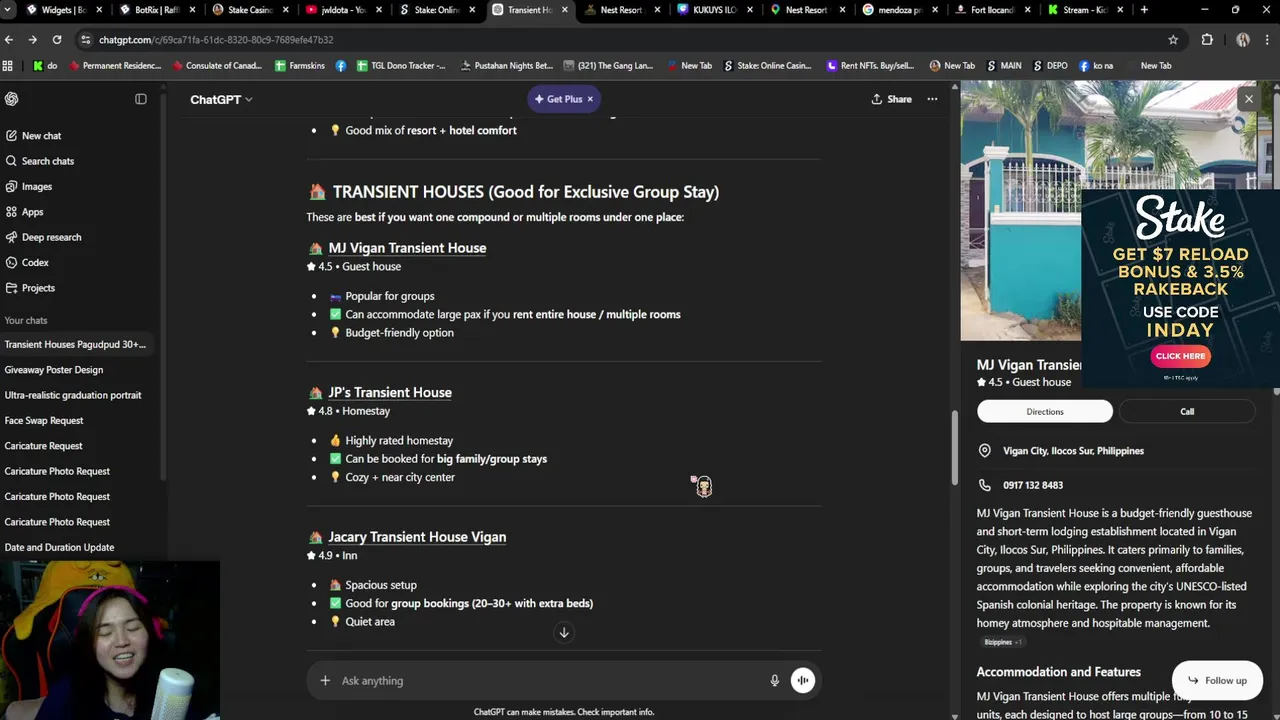Open the Permanent Residence bookmark
Viewport: 1280px width, 720px height.
point(114,66)
